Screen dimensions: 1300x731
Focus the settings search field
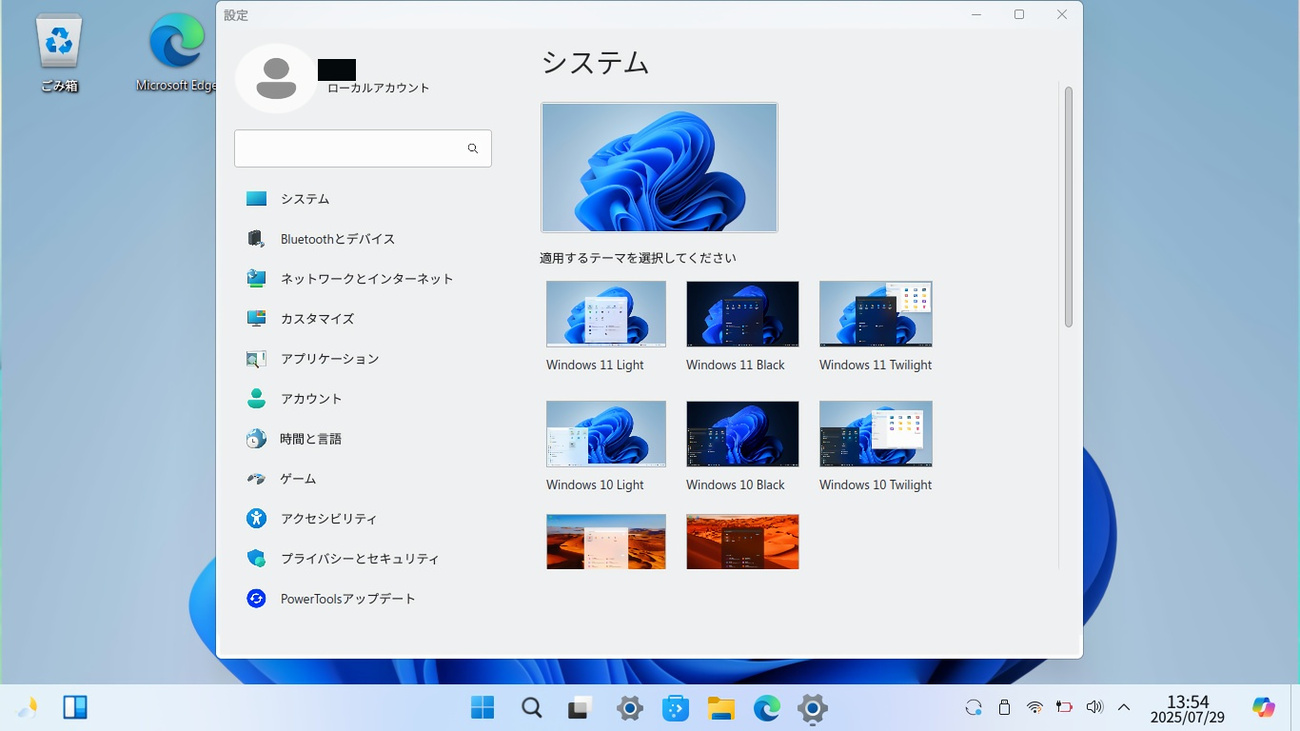(363, 148)
